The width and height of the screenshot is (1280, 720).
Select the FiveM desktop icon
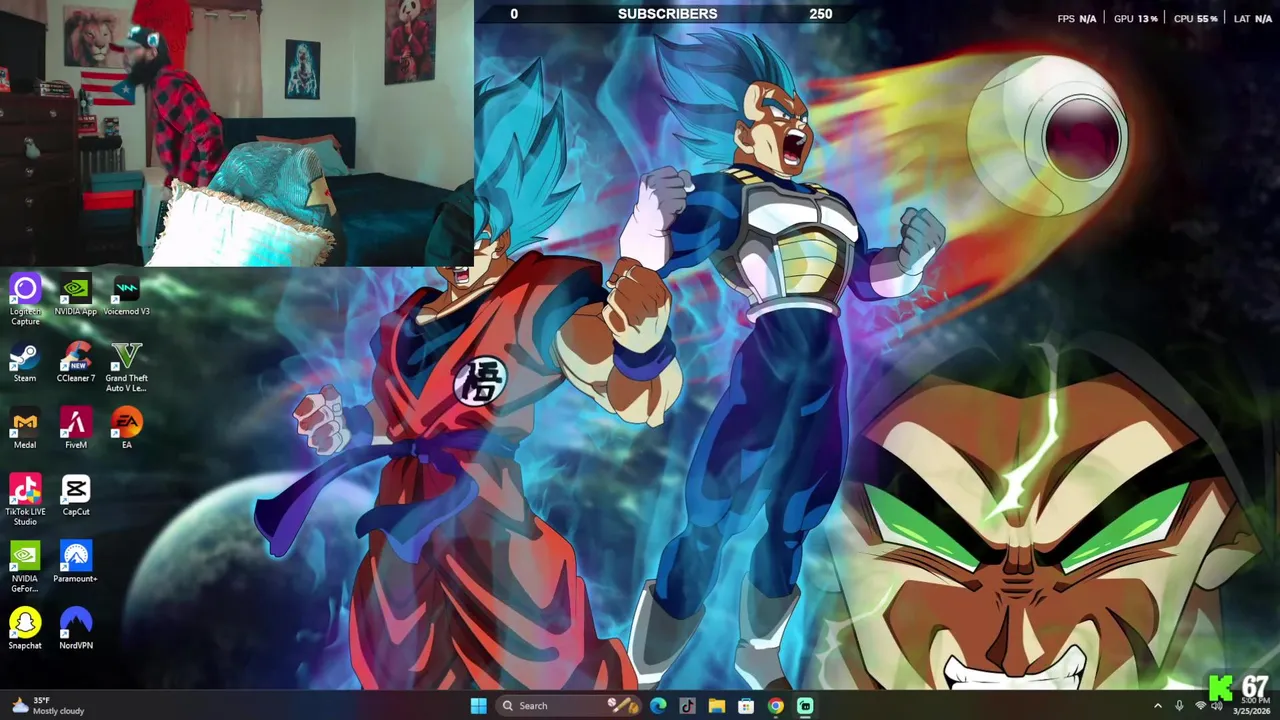(76, 430)
